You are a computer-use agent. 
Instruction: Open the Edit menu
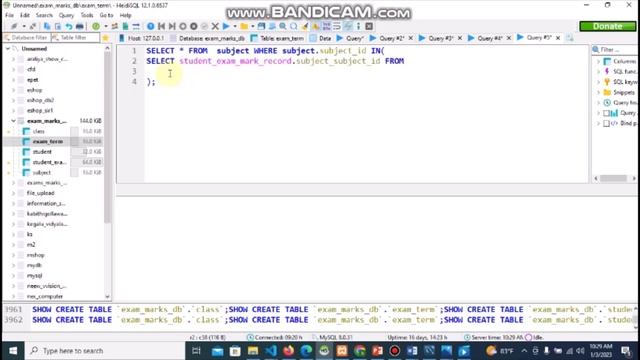(25, 15)
